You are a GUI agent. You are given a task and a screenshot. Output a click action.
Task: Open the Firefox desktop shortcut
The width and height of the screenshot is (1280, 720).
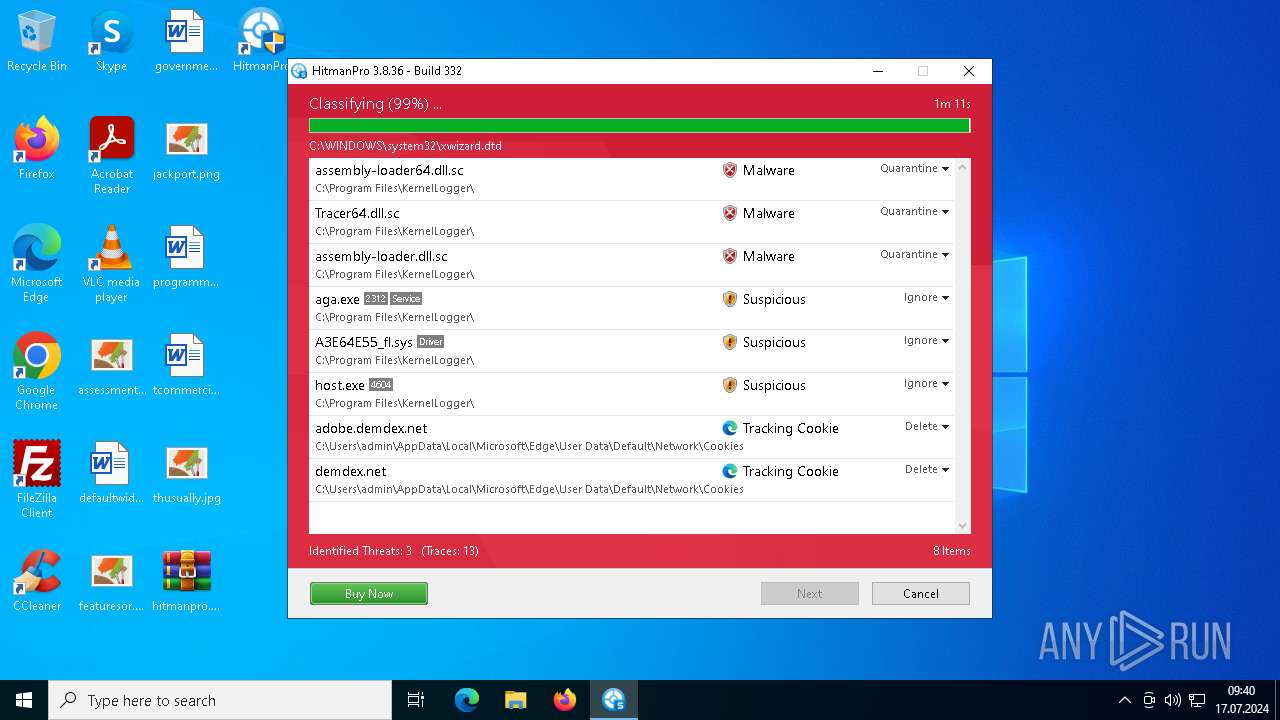point(37,149)
